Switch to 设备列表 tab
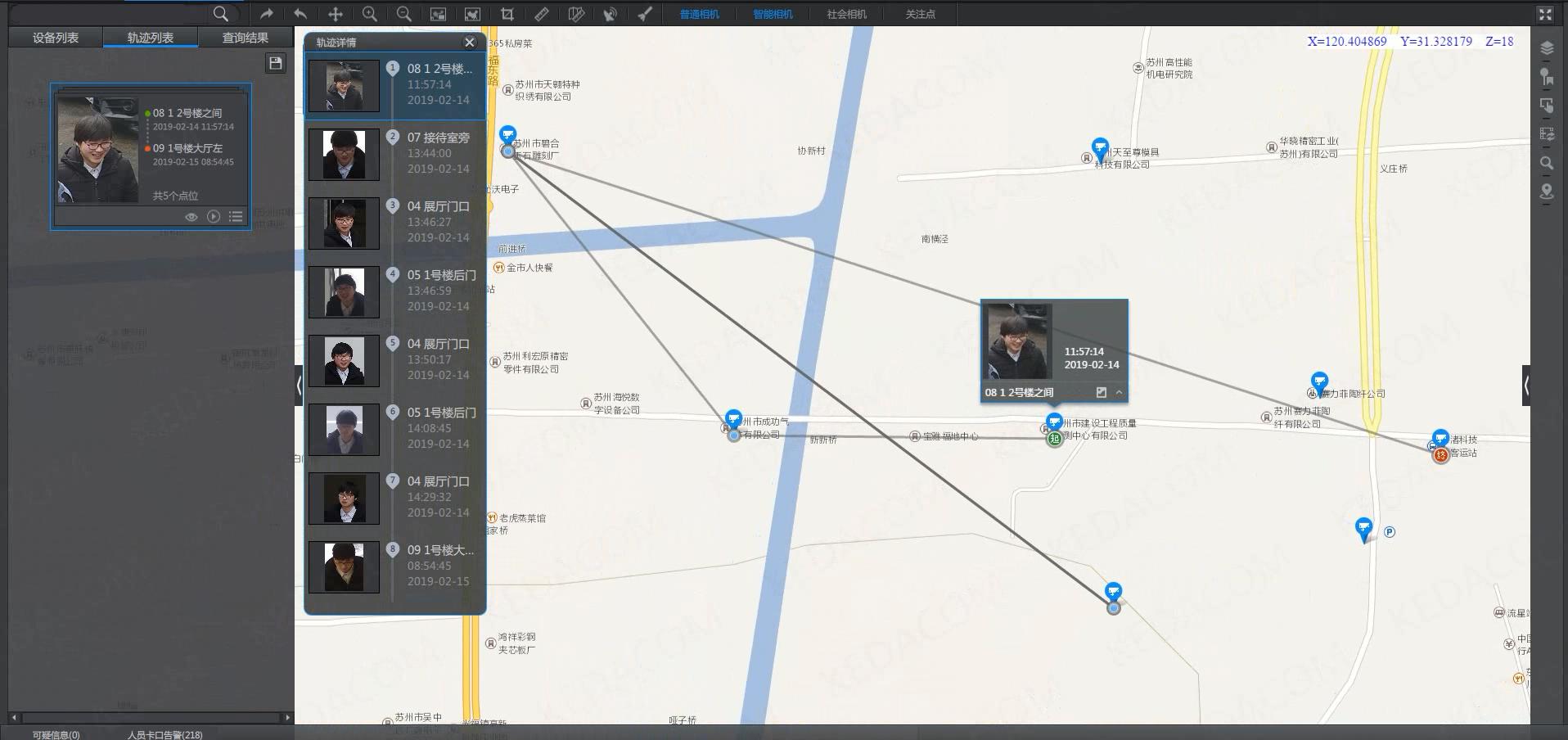 56,38
